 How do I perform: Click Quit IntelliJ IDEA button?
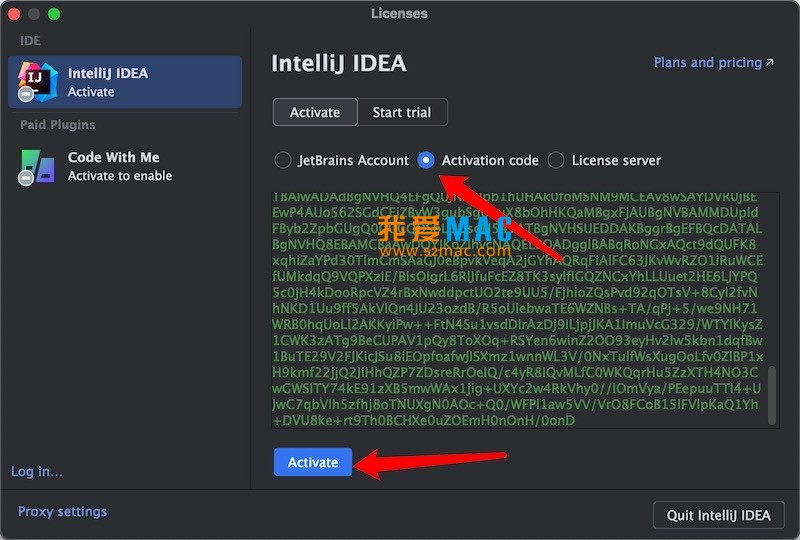(718, 516)
